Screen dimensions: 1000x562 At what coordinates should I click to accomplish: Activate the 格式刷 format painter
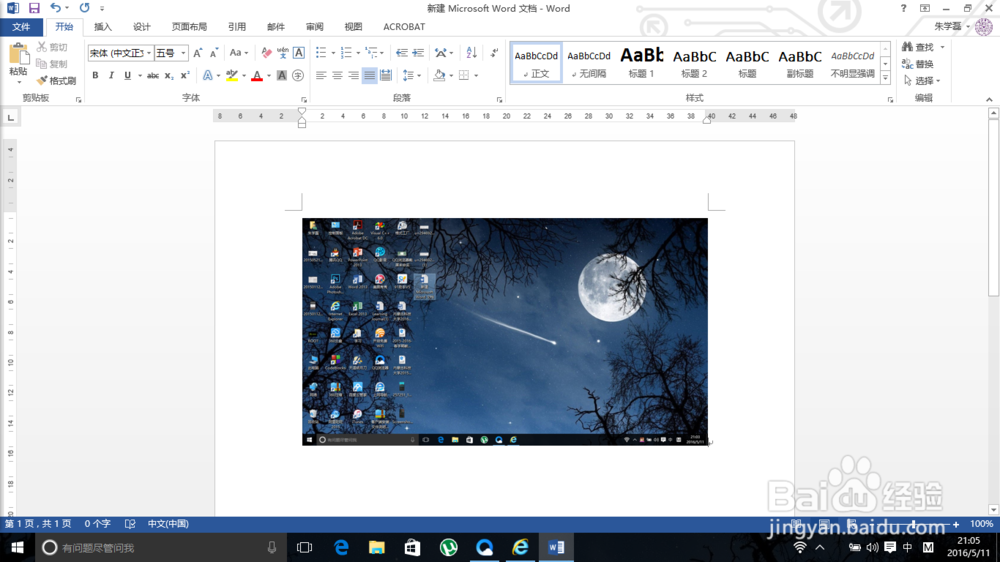(x=56, y=80)
